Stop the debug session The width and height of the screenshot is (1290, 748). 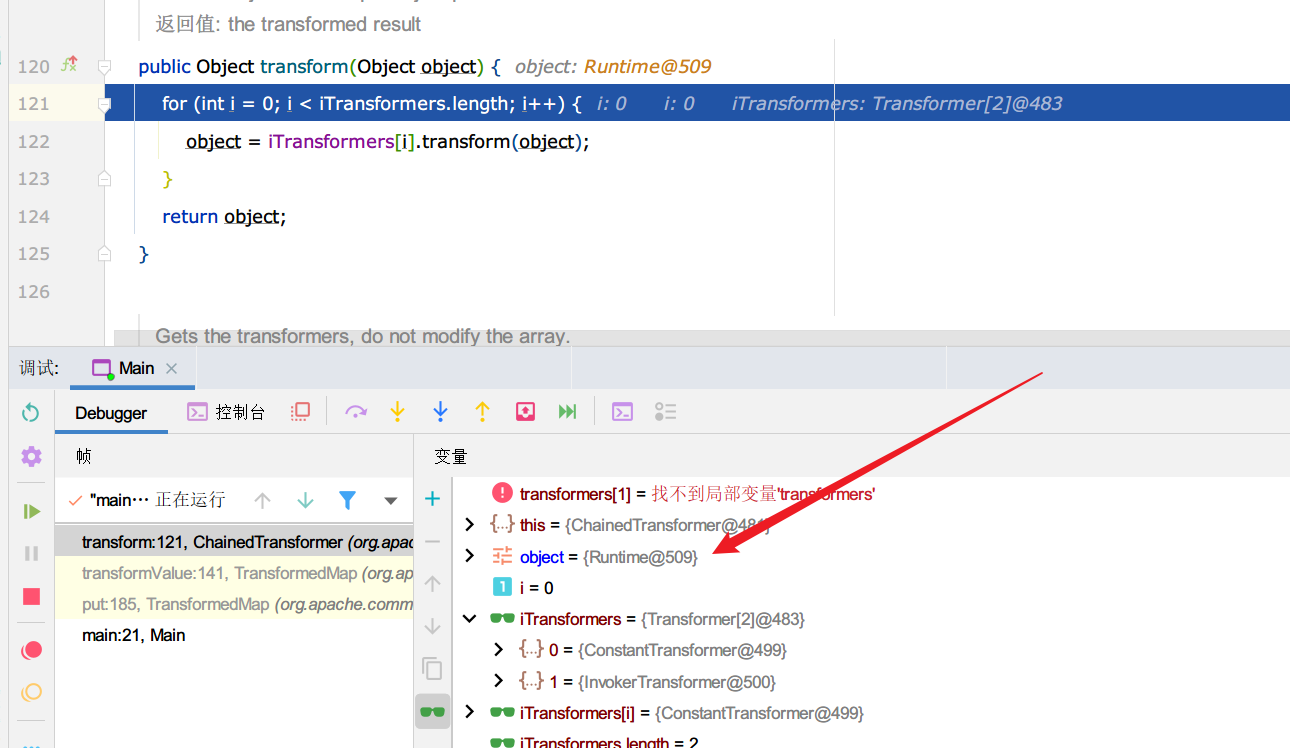31,596
